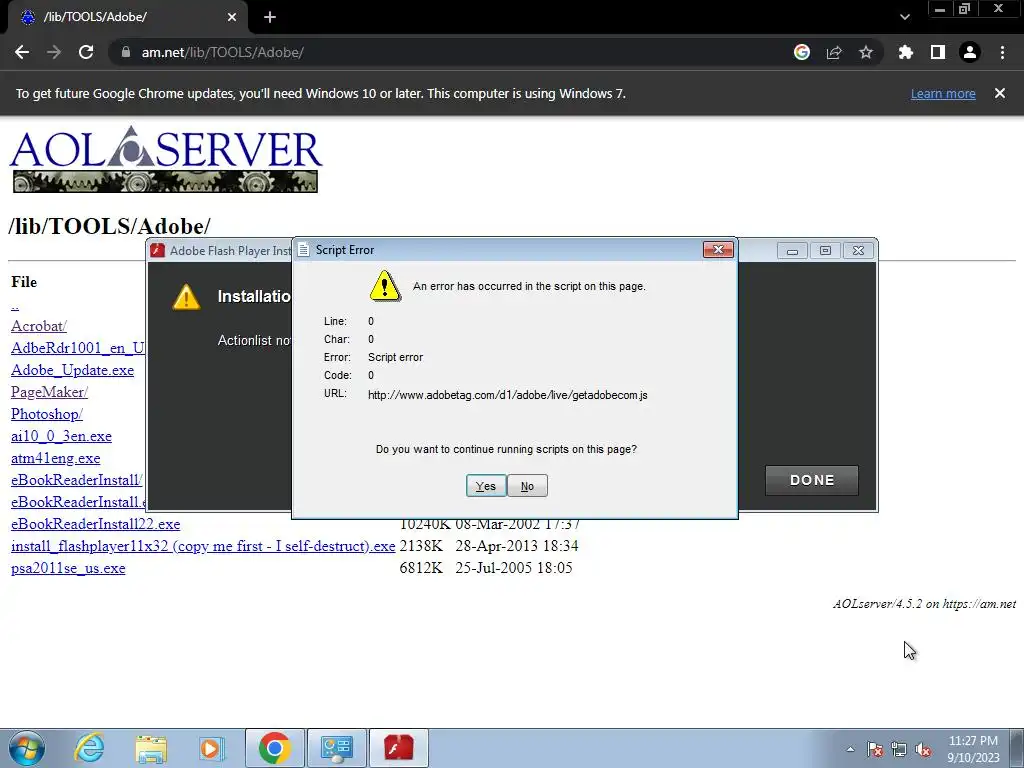Select the /lib/TOOLS/Adobe/ browser tab
Image resolution: width=1024 pixels, height=768 pixels.
[127, 17]
